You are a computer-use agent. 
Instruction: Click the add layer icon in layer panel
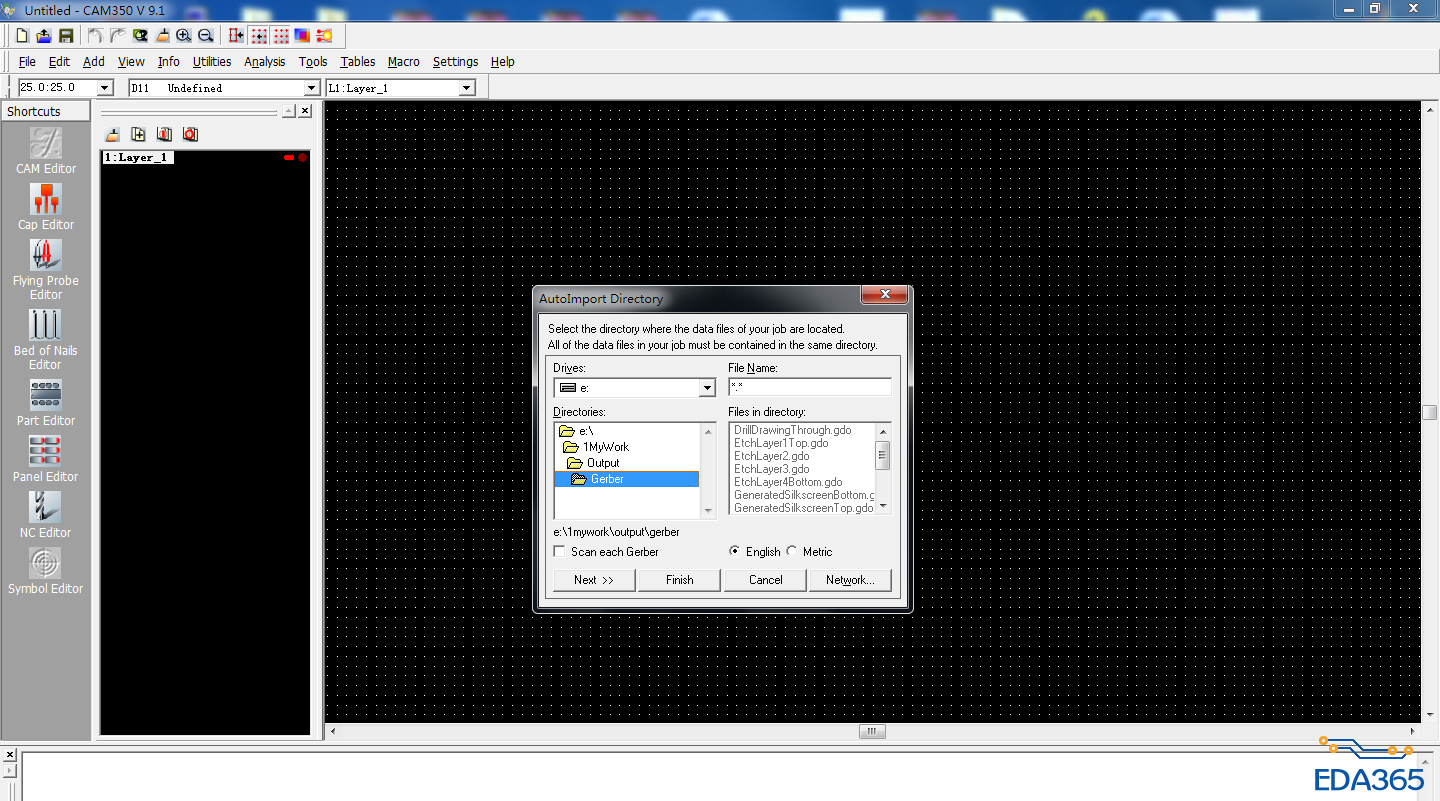(x=138, y=134)
